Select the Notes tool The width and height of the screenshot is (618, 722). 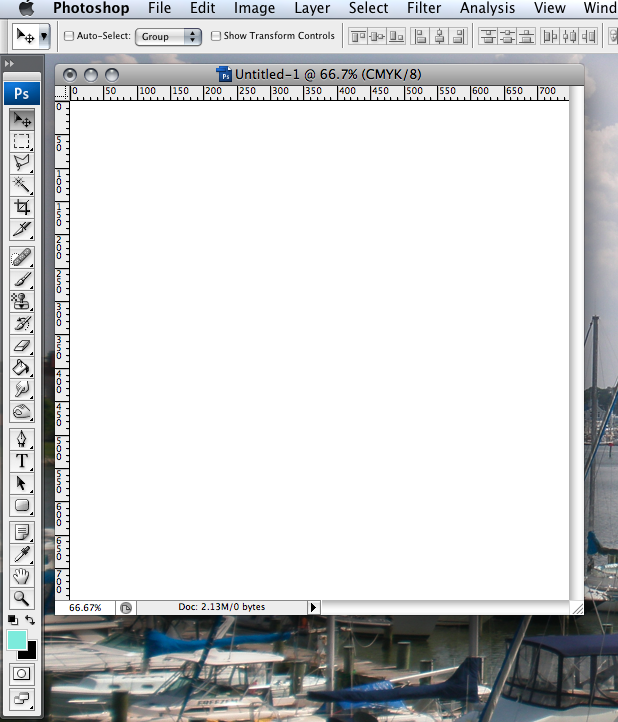click(x=22, y=533)
